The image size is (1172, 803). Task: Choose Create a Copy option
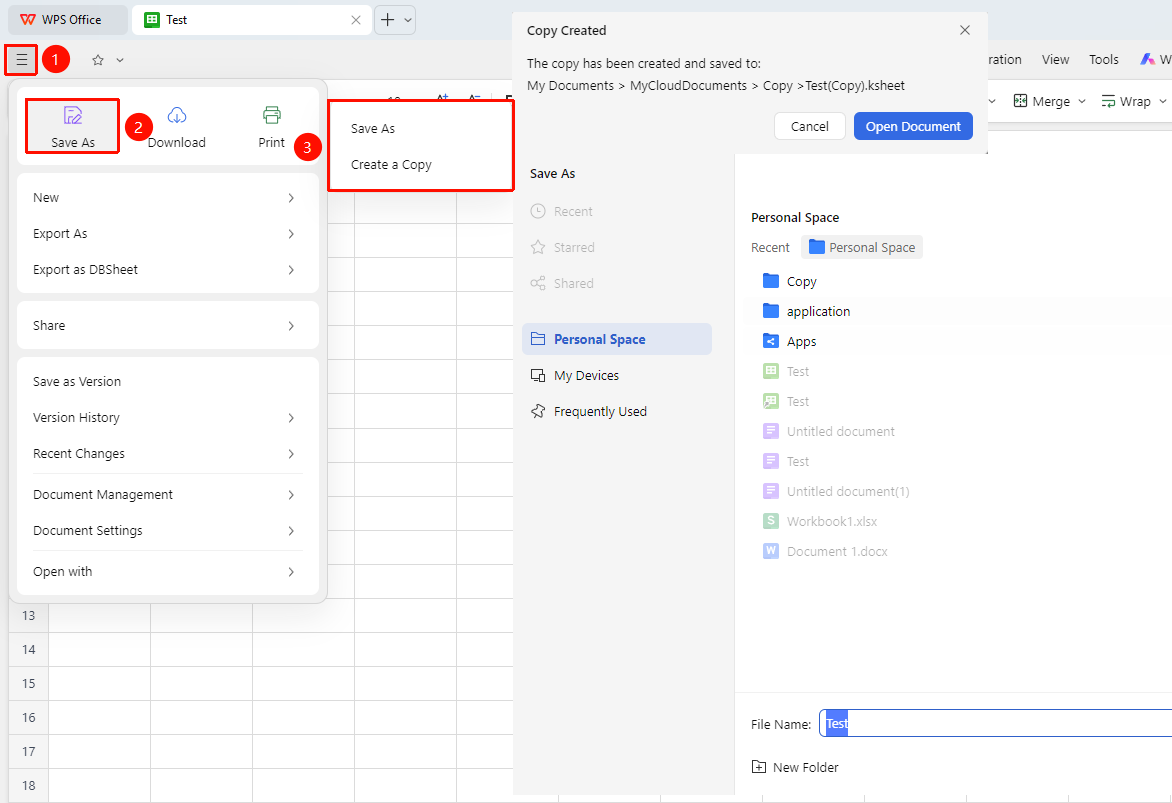(391, 164)
